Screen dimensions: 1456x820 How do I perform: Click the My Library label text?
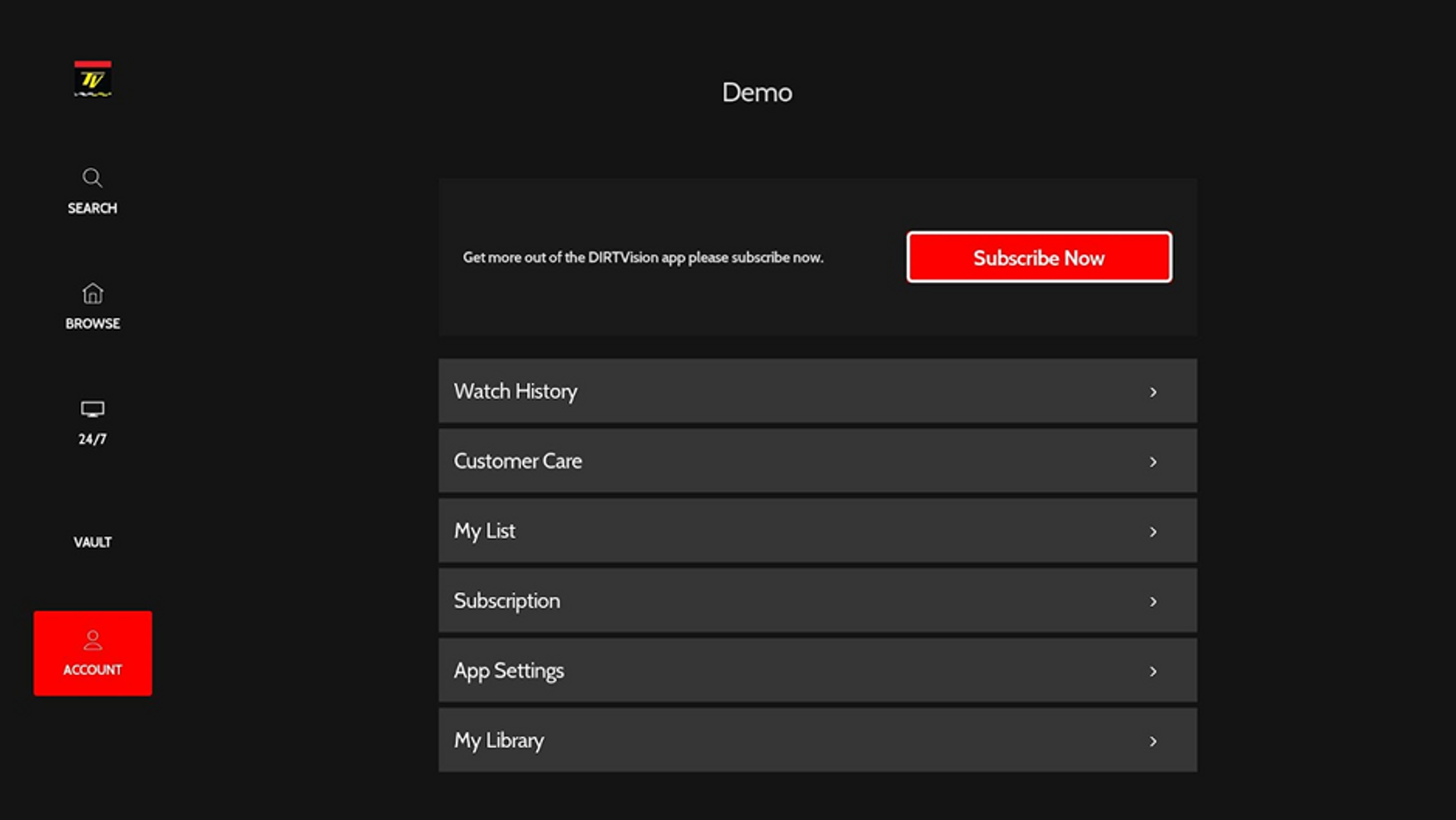click(x=498, y=740)
